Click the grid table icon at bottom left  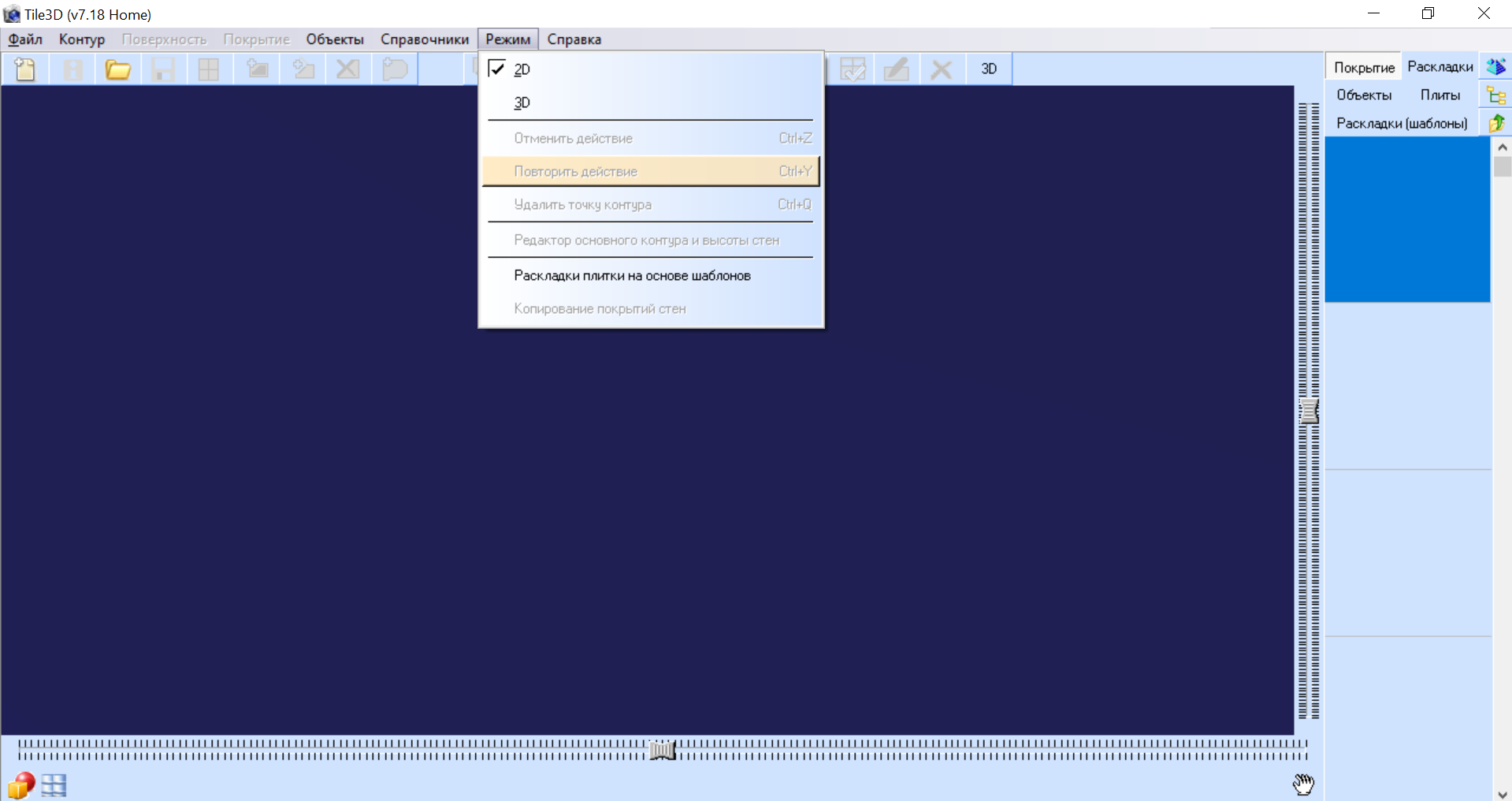[54, 785]
